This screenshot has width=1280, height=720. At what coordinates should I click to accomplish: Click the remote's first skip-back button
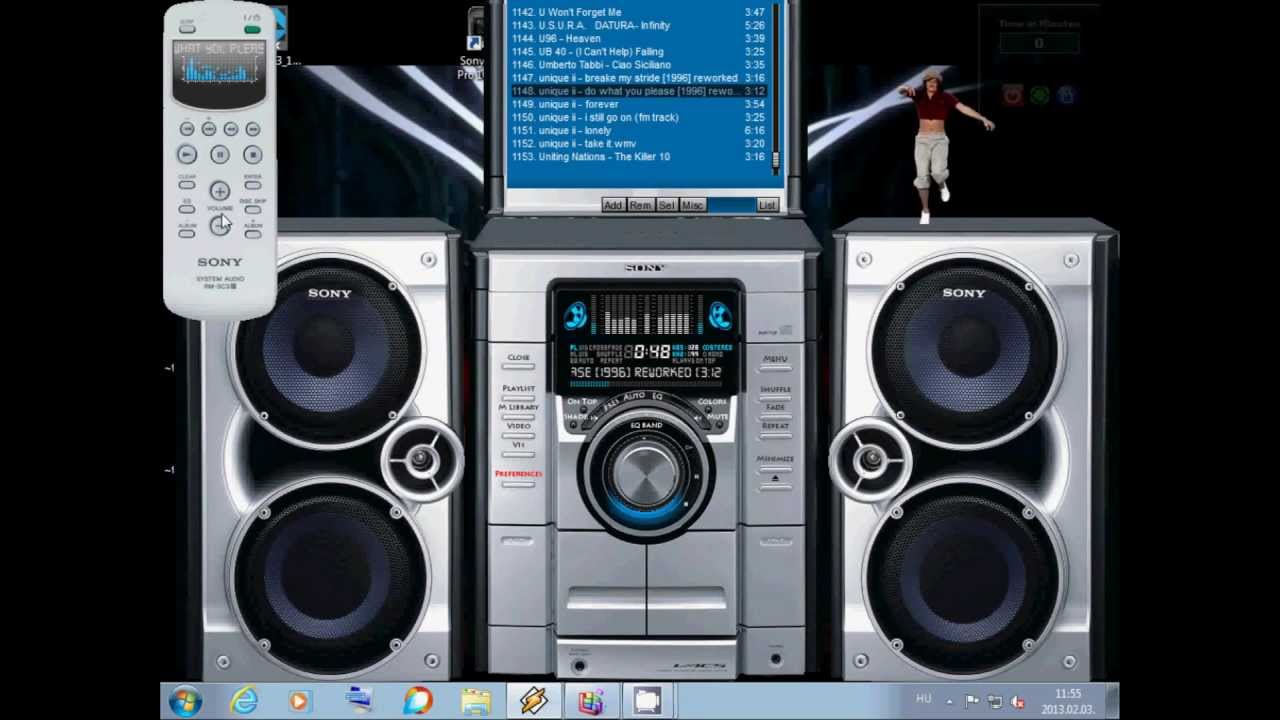click(187, 129)
